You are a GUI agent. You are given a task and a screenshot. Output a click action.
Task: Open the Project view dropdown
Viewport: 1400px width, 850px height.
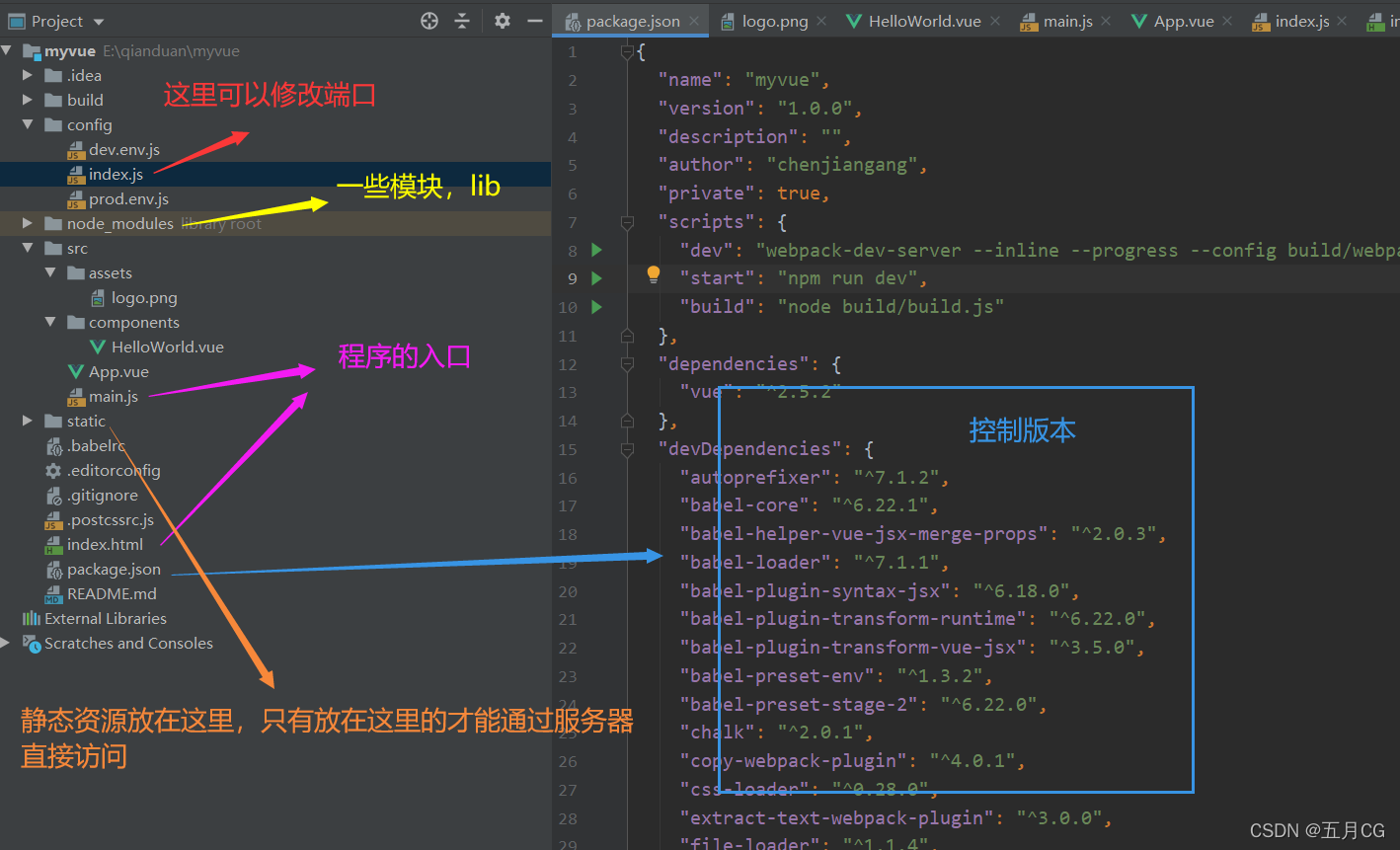click(99, 22)
